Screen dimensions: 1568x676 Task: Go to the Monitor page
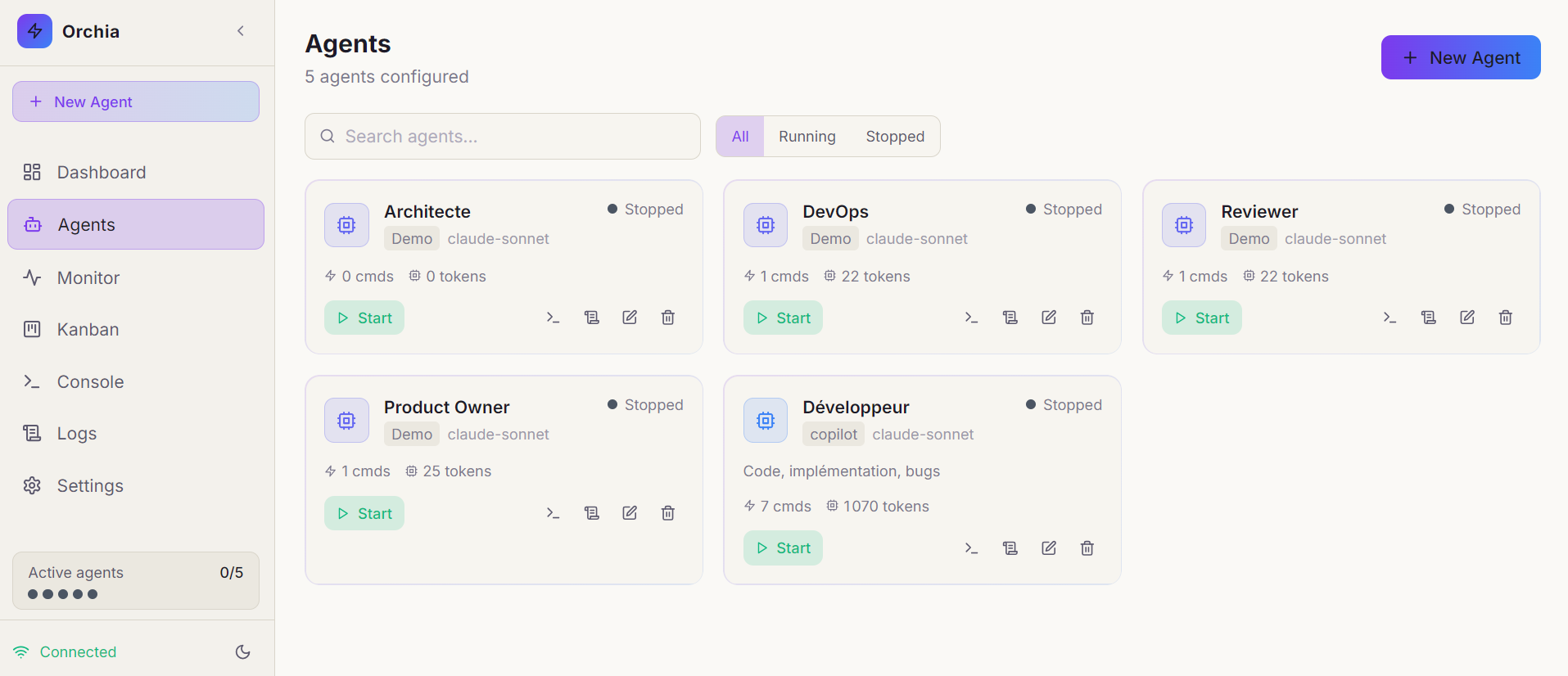(136, 277)
